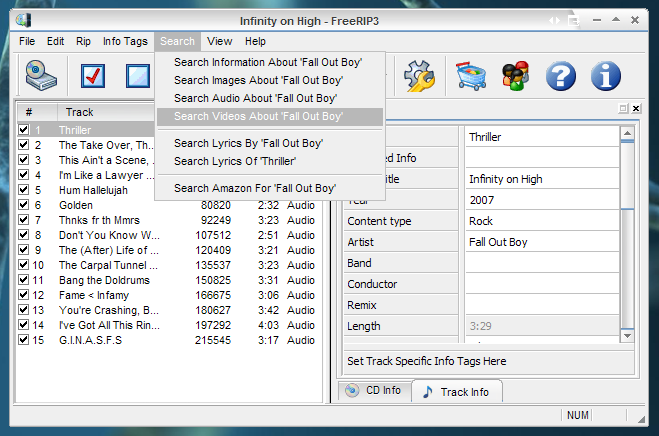Close the open Search menu
This screenshot has width=659, height=436.
pyautogui.click(x=177, y=41)
